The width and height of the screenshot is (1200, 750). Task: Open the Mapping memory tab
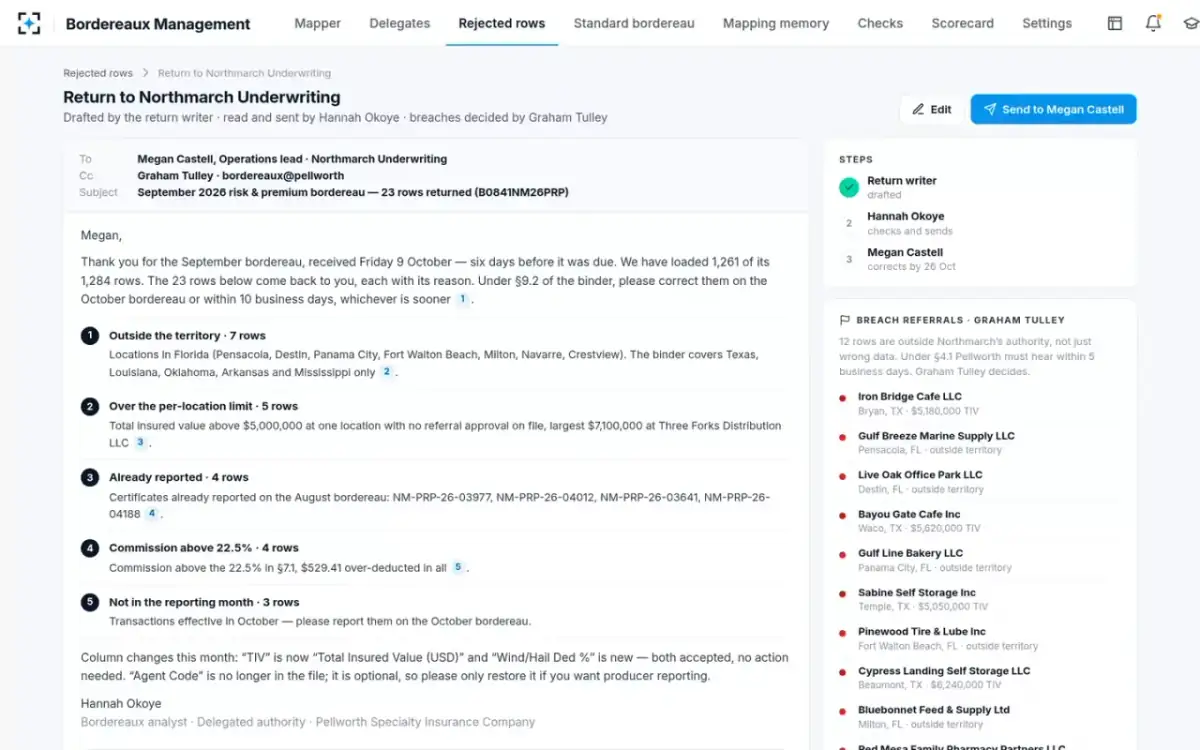point(776,23)
